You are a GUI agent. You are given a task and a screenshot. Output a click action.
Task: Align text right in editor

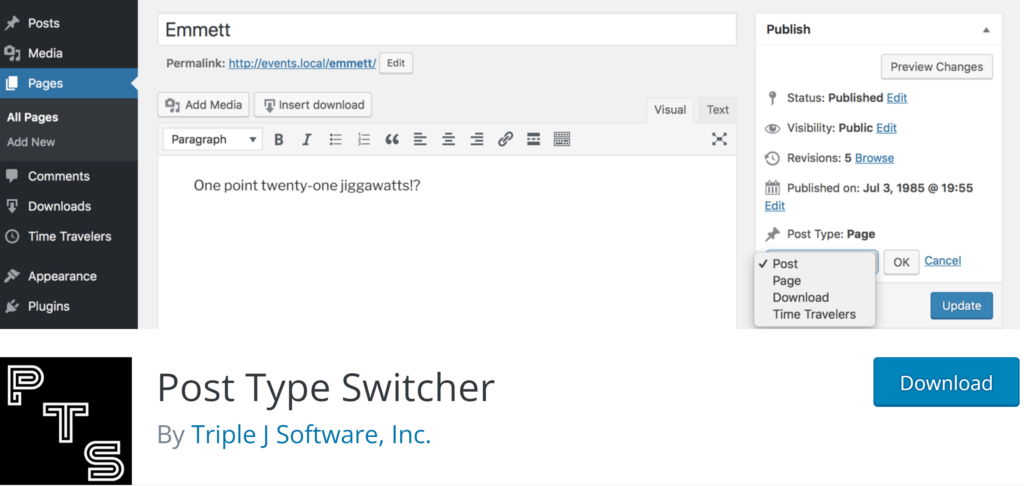(477, 139)
